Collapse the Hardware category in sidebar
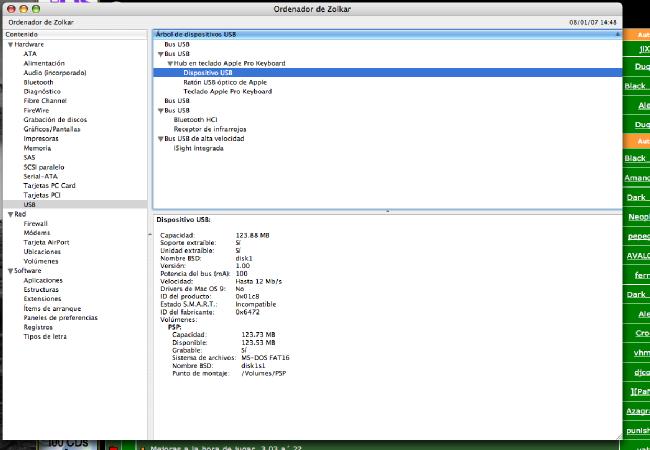 pyautogui.click(x=9, y=45)
